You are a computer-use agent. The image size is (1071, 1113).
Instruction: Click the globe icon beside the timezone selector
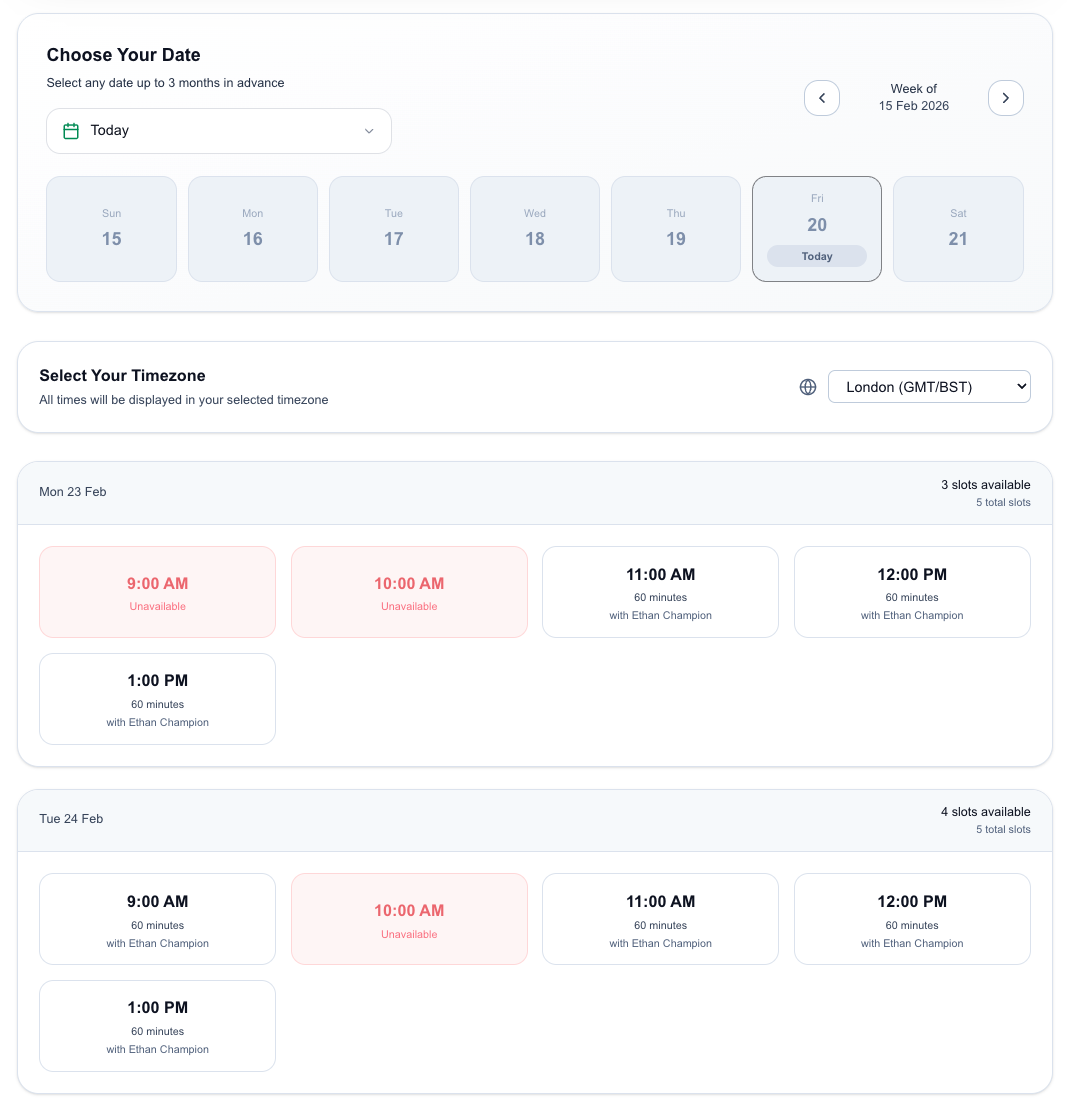click(808, 386)
